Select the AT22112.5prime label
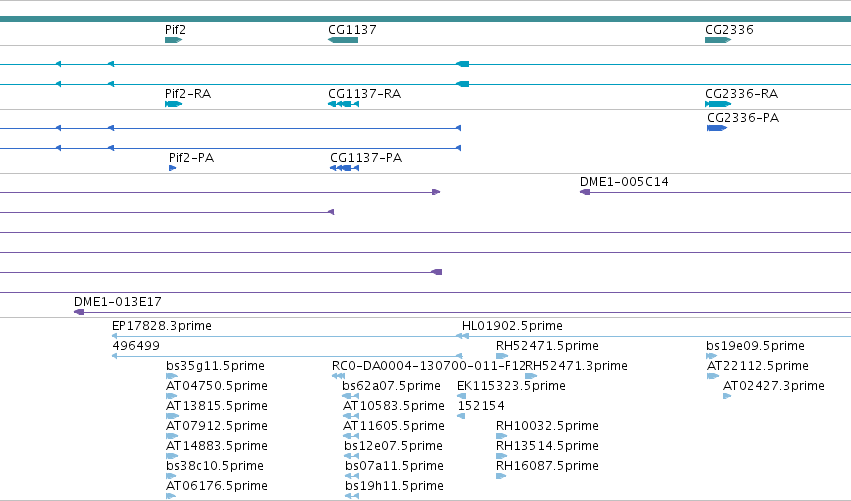This screenshot has width=851, height=501. (x=758, y=366)
